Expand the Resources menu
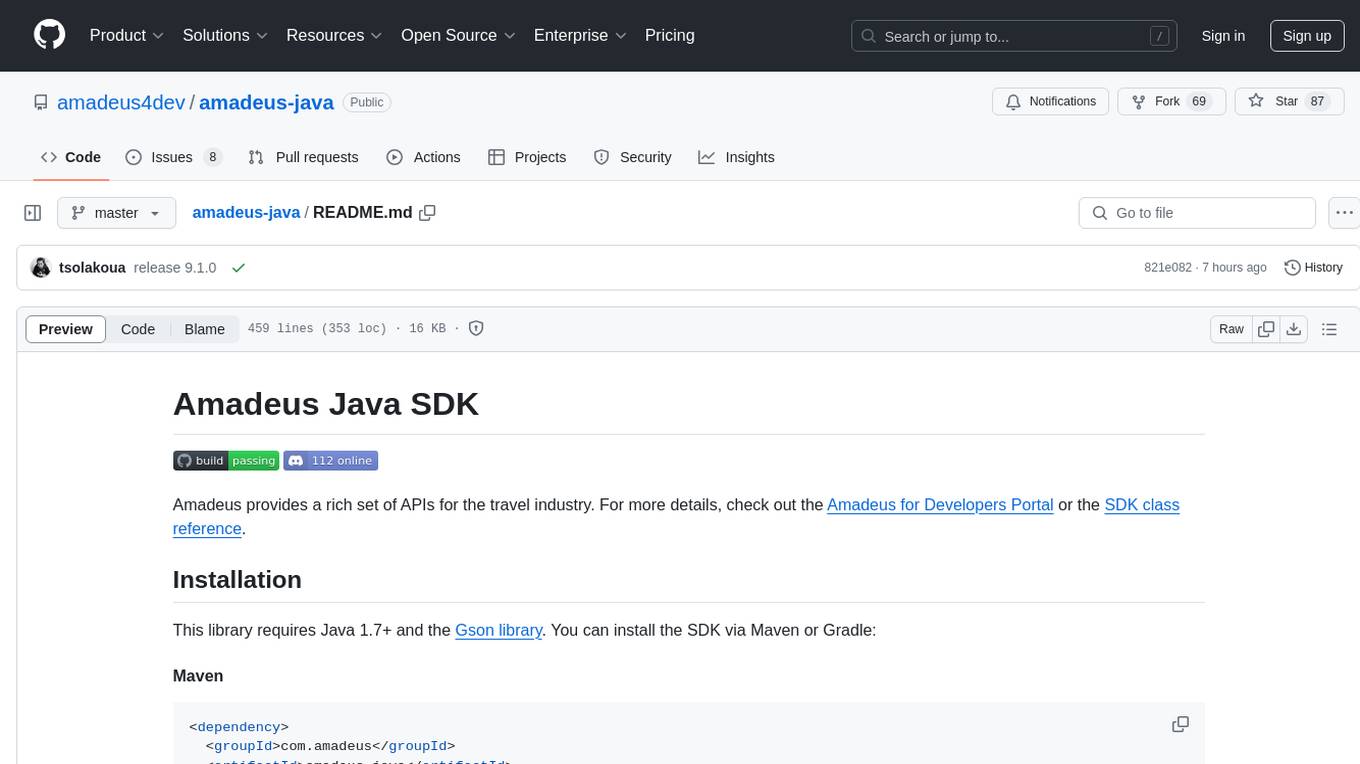 click(x=334, y=35)
